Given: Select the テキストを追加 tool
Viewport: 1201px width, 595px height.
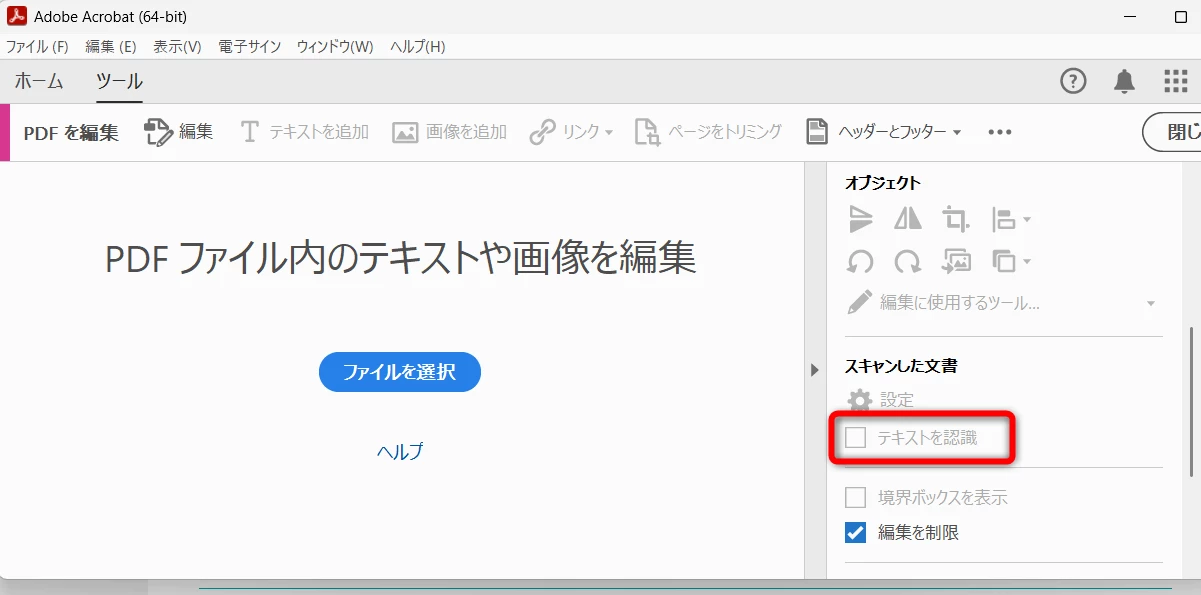Looking at the screenshot, I should pos(304,132).
